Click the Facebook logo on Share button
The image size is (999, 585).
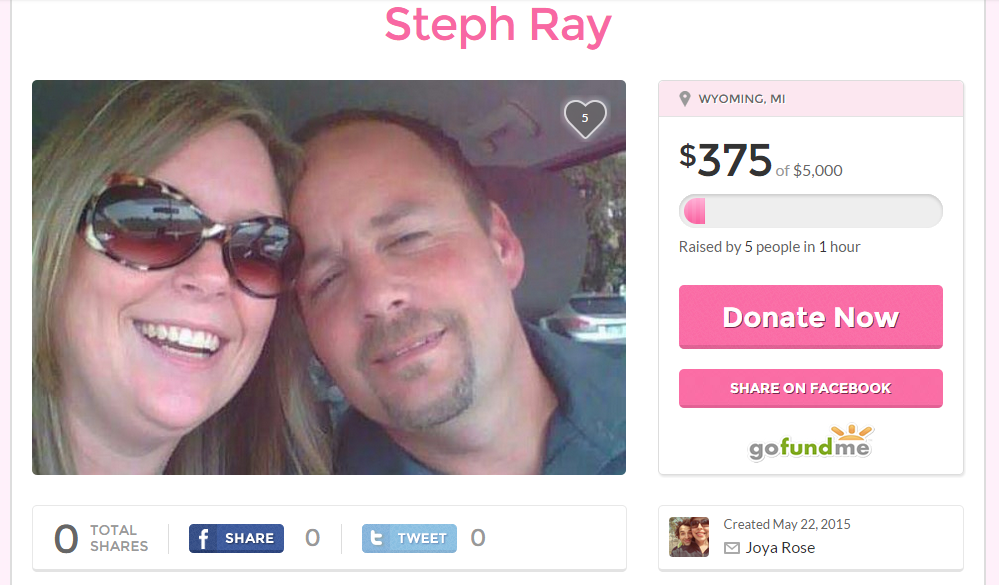point(203,538)
